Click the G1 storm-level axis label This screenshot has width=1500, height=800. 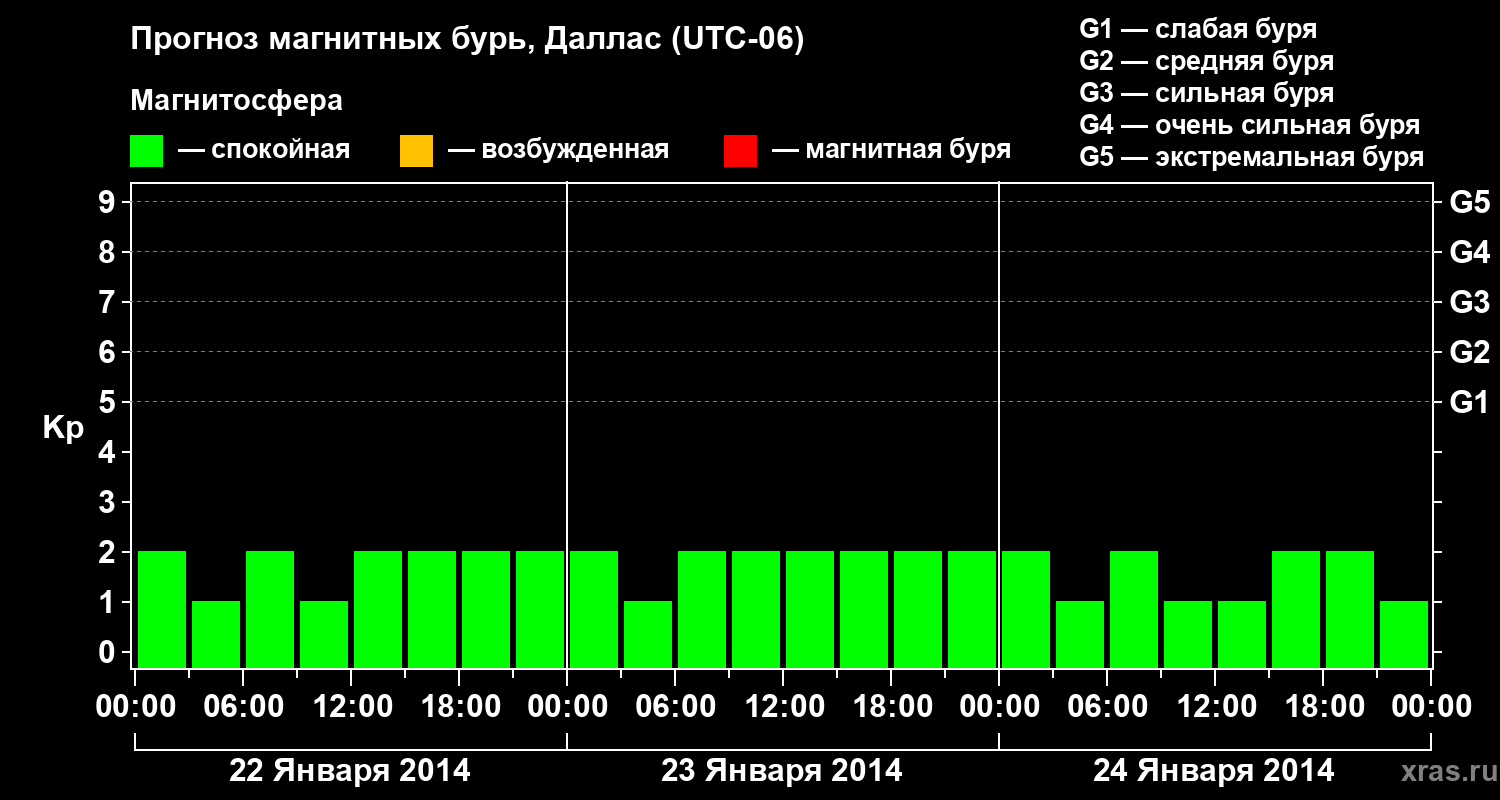(x=1469, y=402)
